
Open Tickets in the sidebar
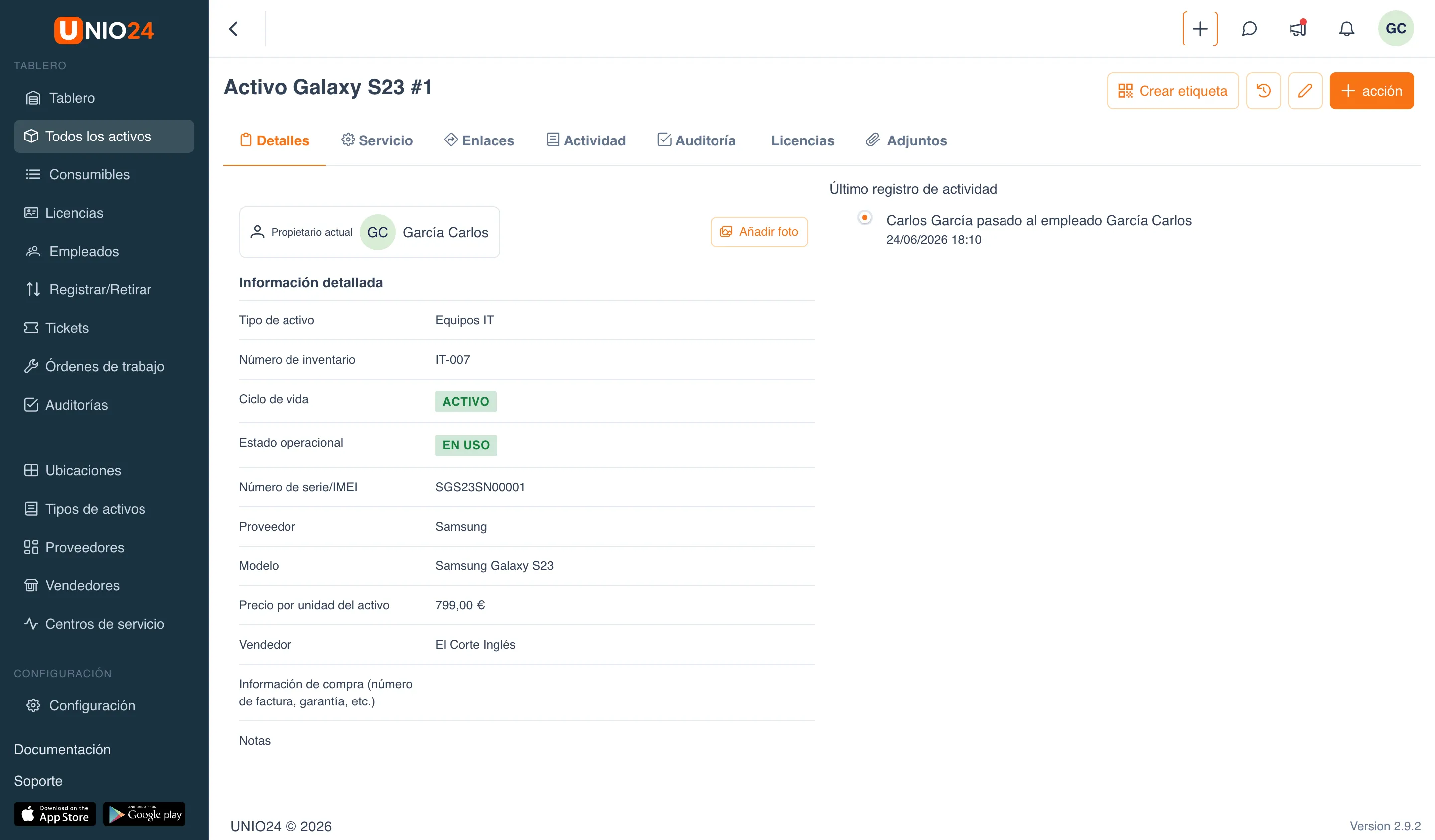pos(104,328)
